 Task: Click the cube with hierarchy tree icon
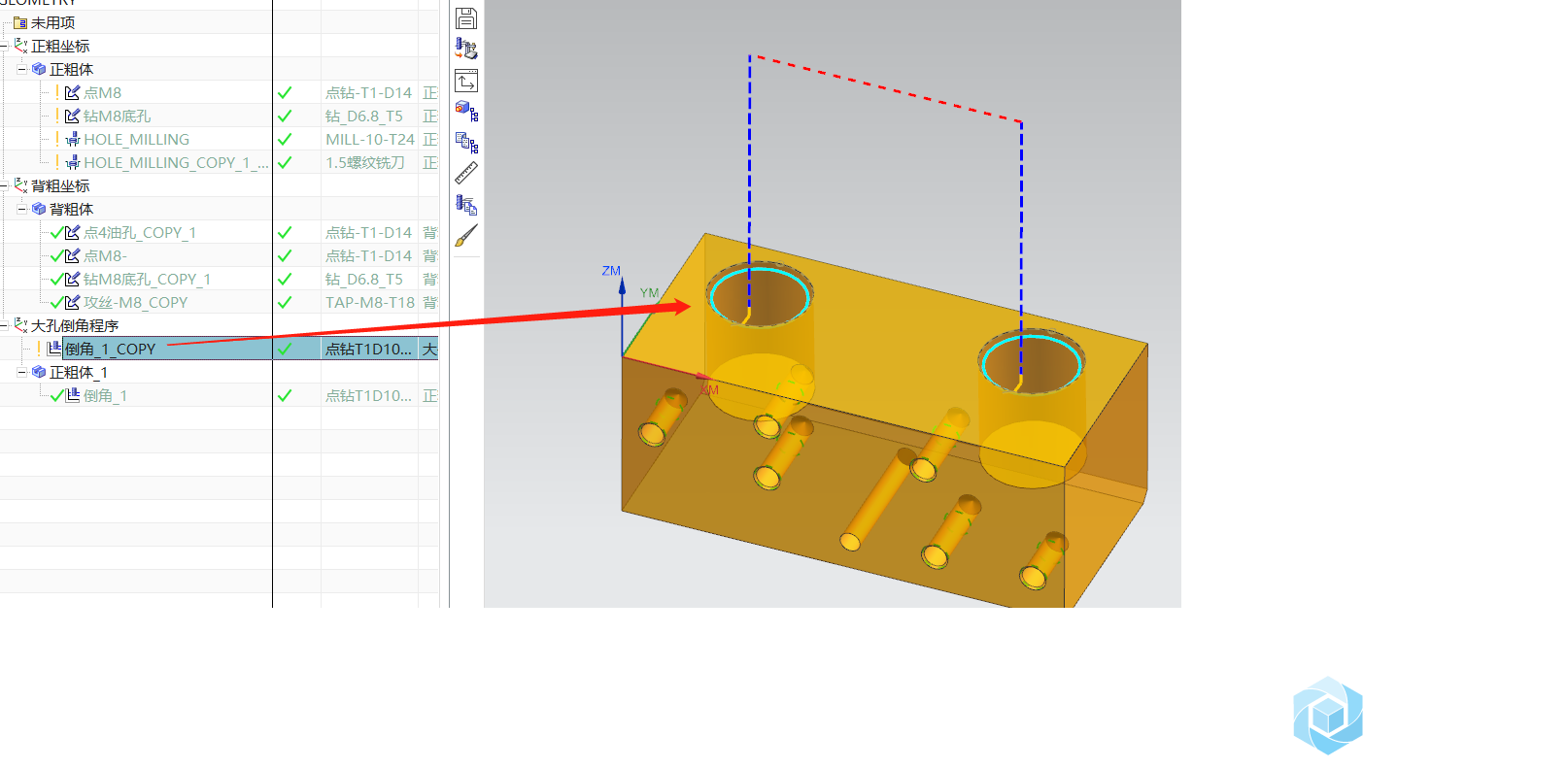[x=466, y=111]
